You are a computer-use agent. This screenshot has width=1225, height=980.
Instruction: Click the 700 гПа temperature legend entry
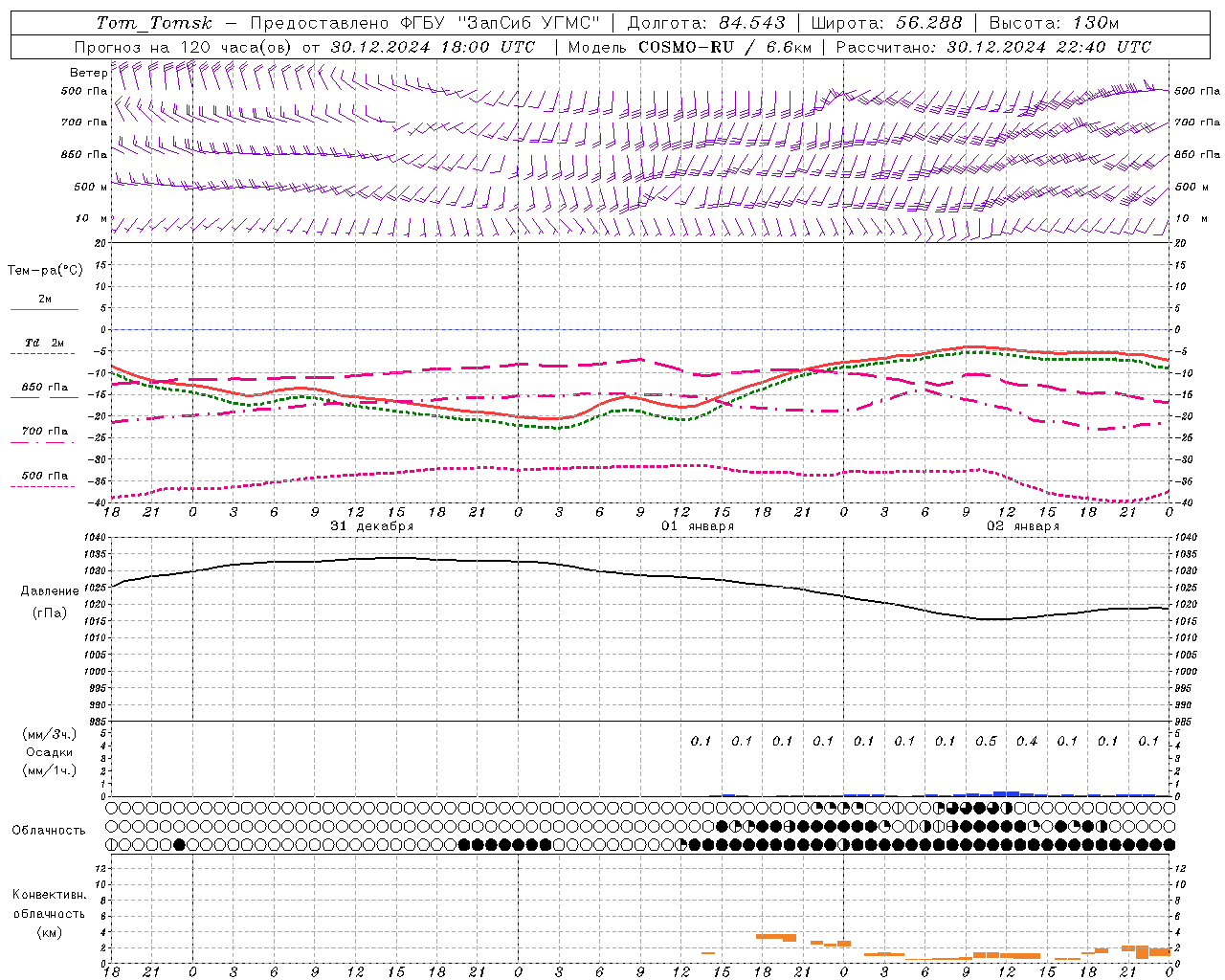point(44,432)
